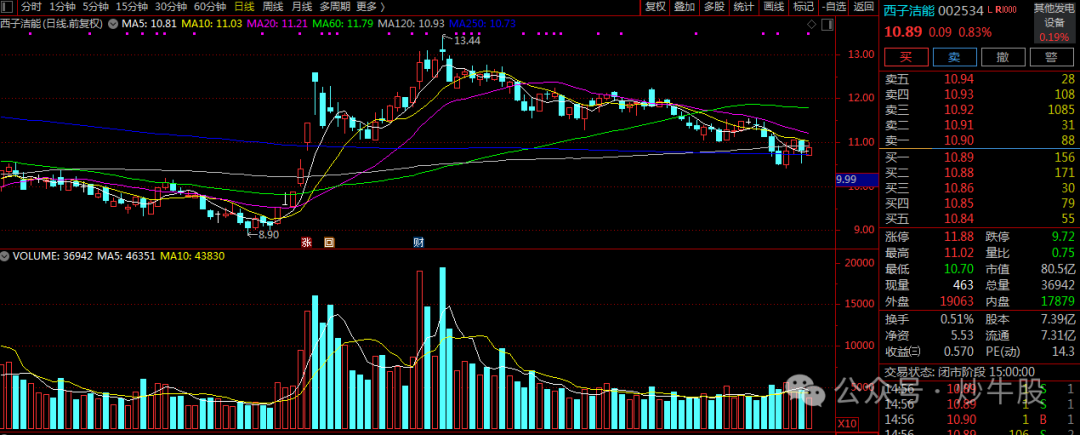This screenshot has height=435, width=1080.
Task: Click the stock code 002534
Action: (x=961, y=10)
